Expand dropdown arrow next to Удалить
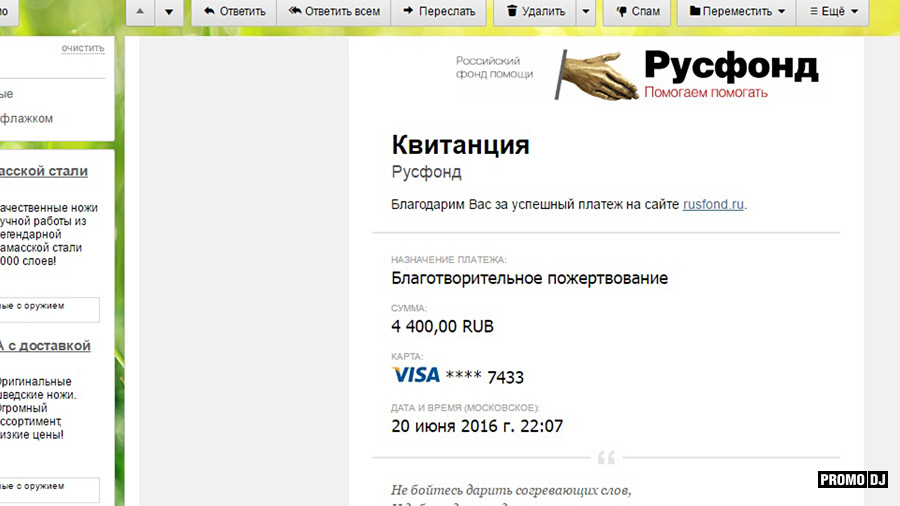 (x=586, y=11)
